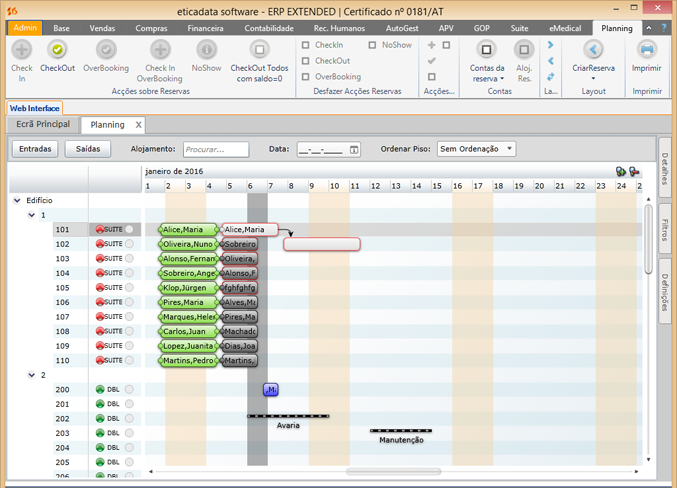Click the CriarReserva layout icon

pos(593,49)
